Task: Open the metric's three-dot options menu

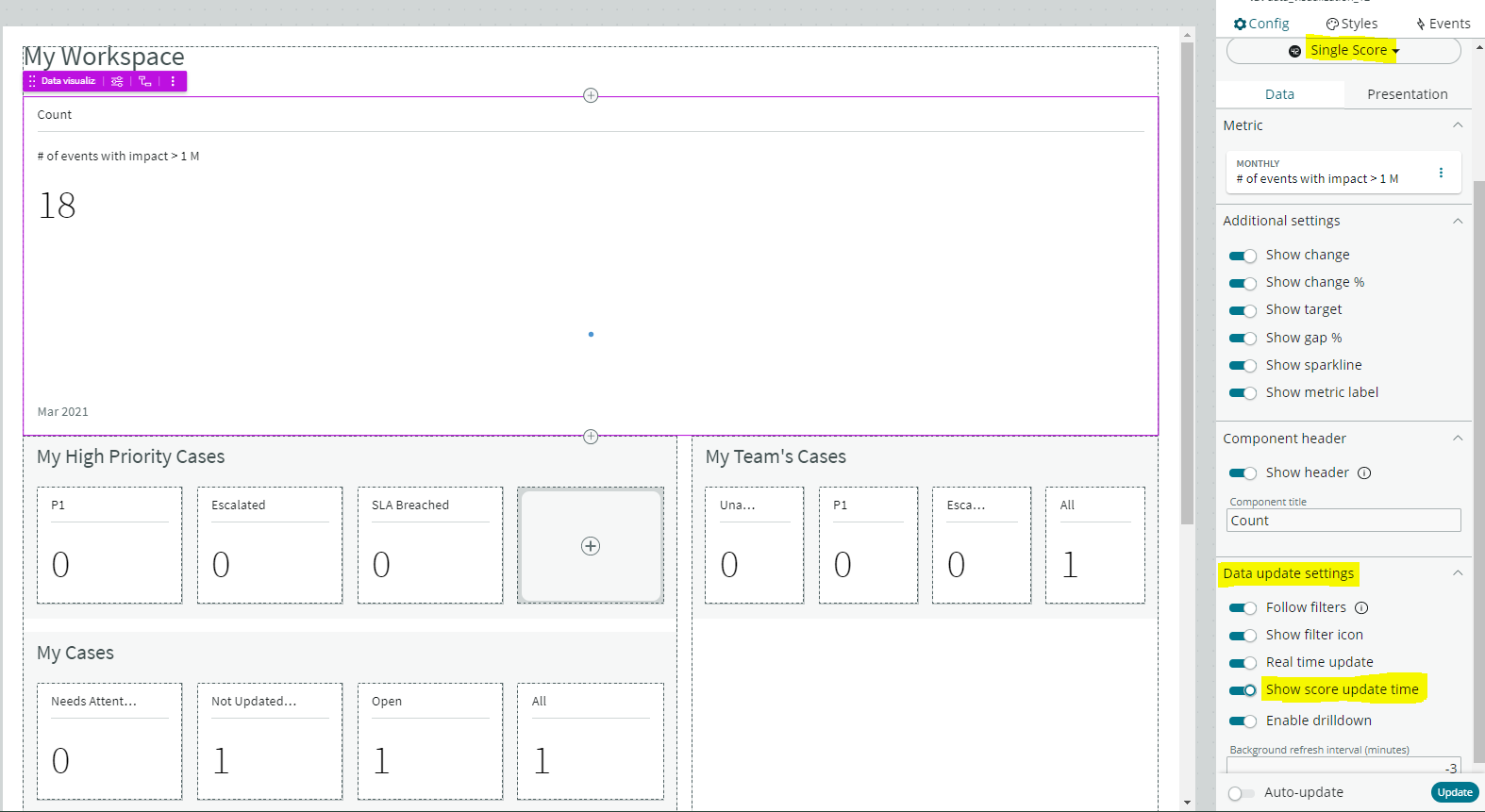Action: pos(1441,173)
